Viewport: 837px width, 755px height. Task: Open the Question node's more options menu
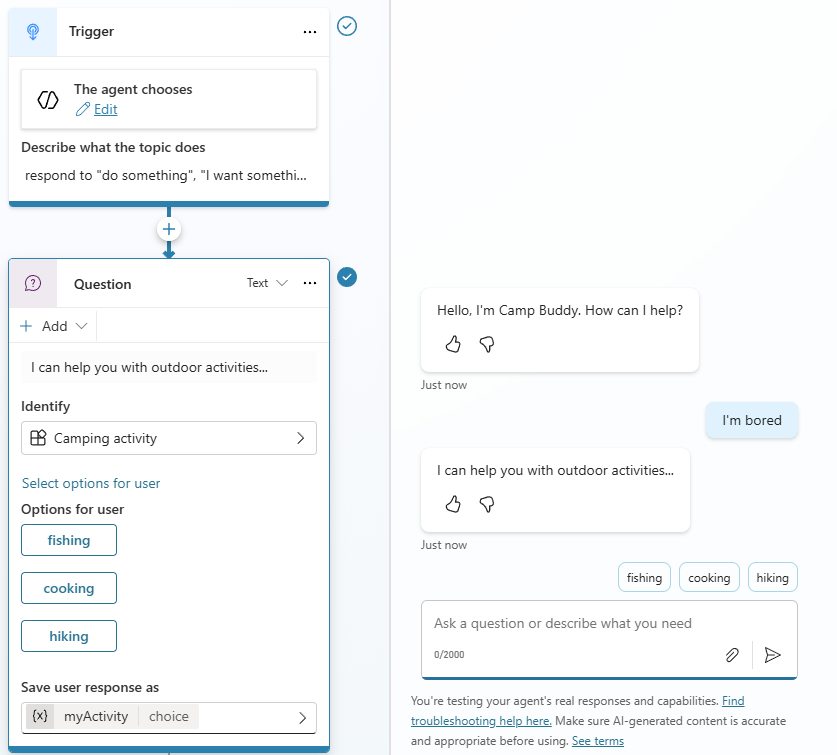tap(311, 283)
